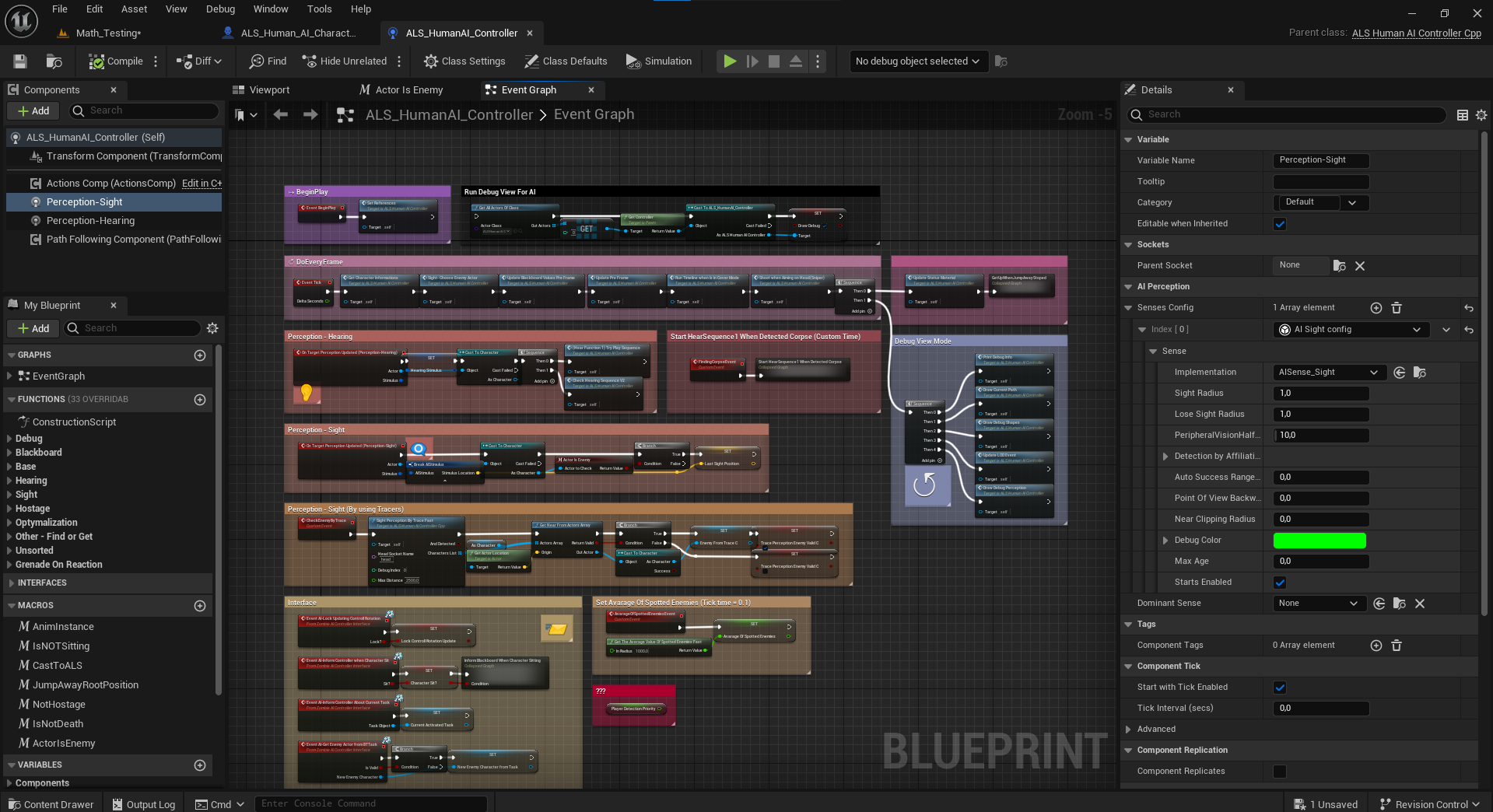The width and height of the screenshot is (1493, 812).
Task: Add a new function override plus icon
Action: (200, 400)
